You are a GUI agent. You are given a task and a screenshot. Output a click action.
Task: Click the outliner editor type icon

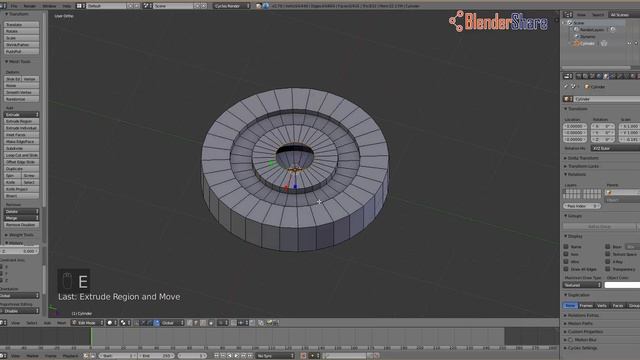pos(567,15)
